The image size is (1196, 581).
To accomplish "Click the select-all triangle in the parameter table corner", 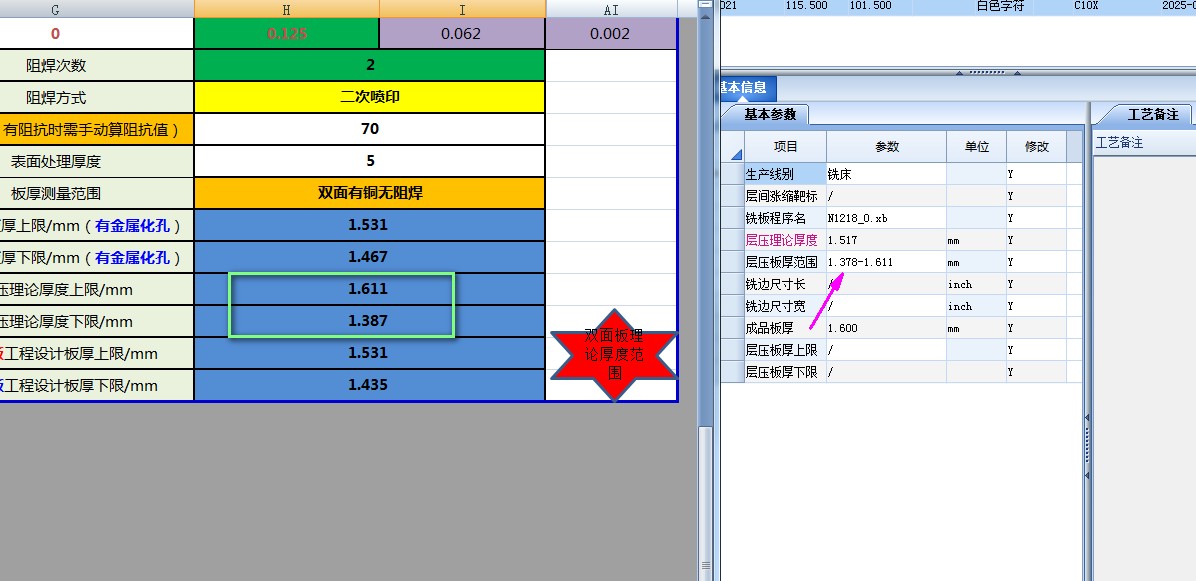I will pyautogui.click(x=734, y=146).
